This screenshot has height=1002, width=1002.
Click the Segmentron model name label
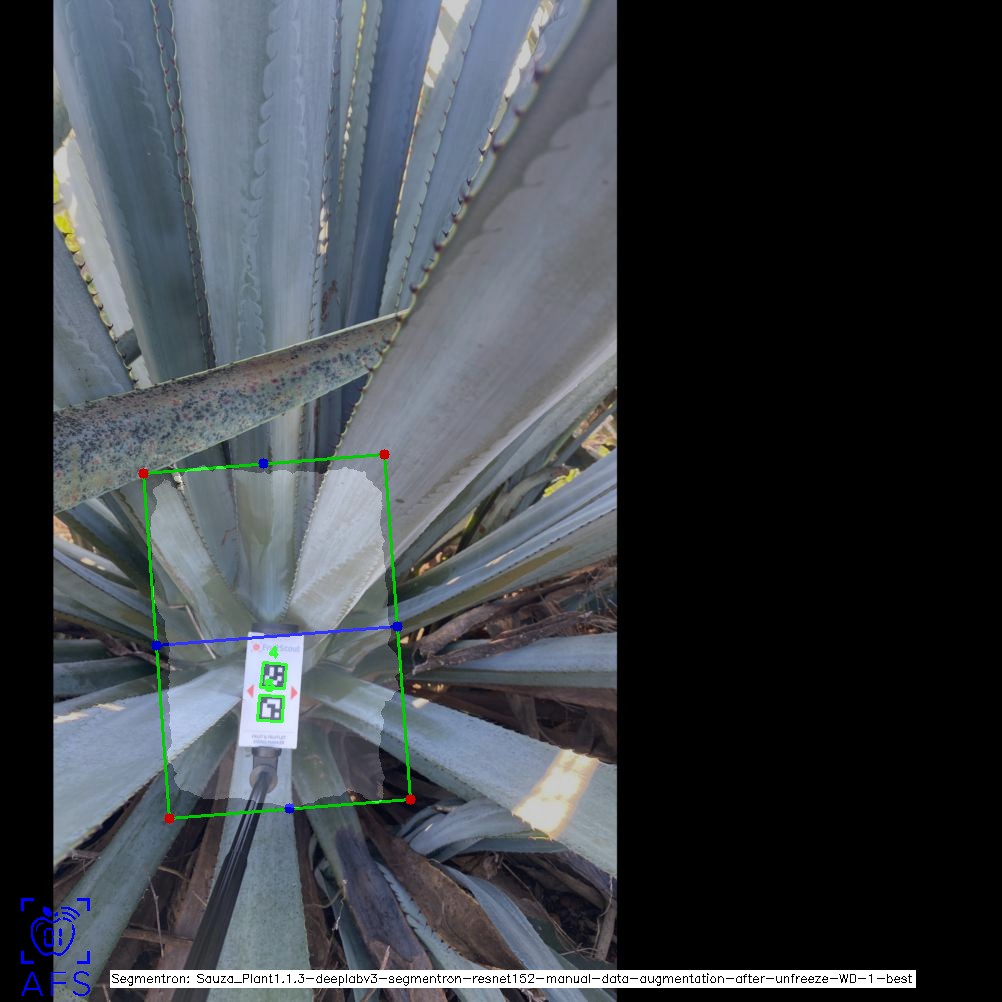click(x=511, y=979)
